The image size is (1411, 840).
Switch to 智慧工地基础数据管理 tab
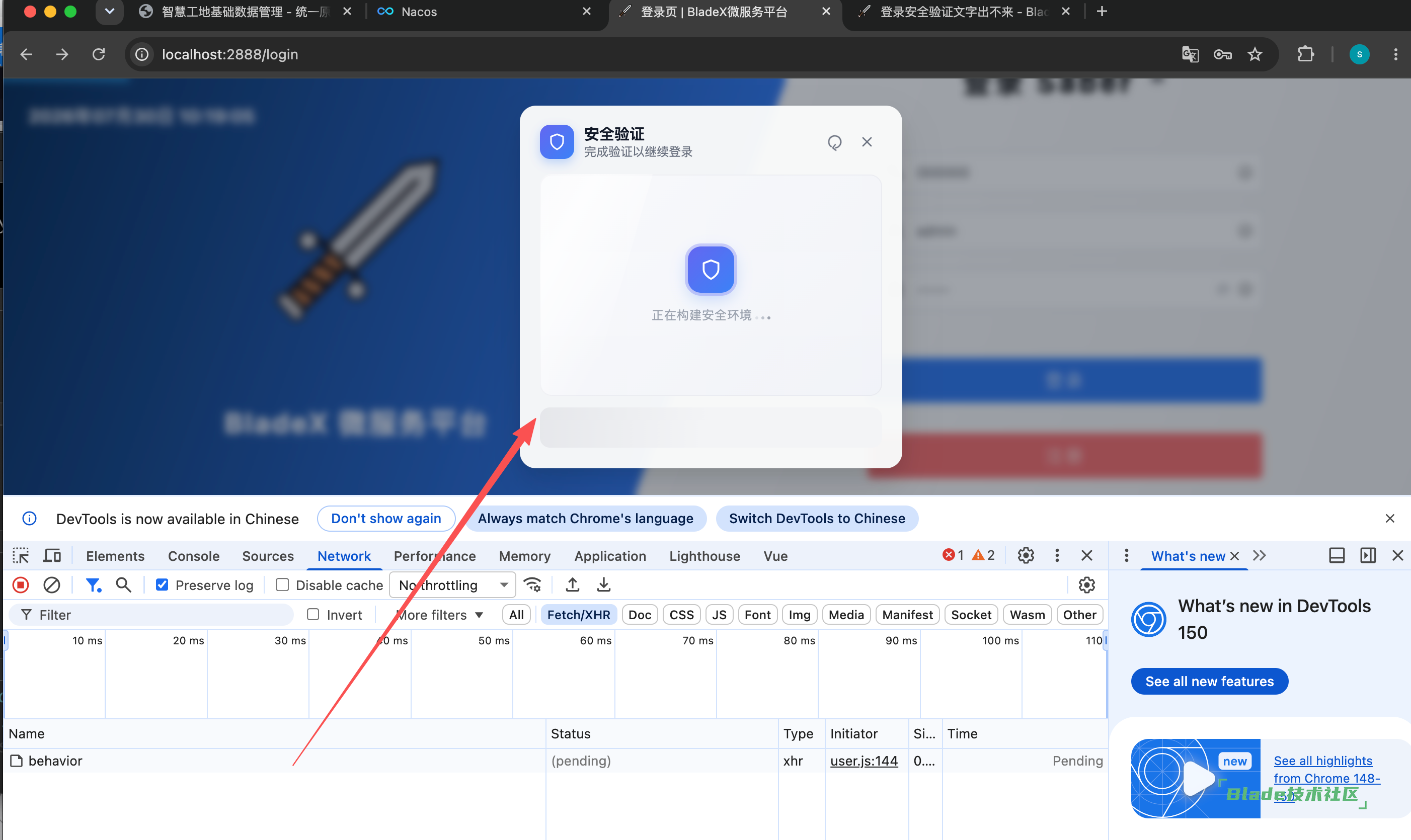click(245, 12)
